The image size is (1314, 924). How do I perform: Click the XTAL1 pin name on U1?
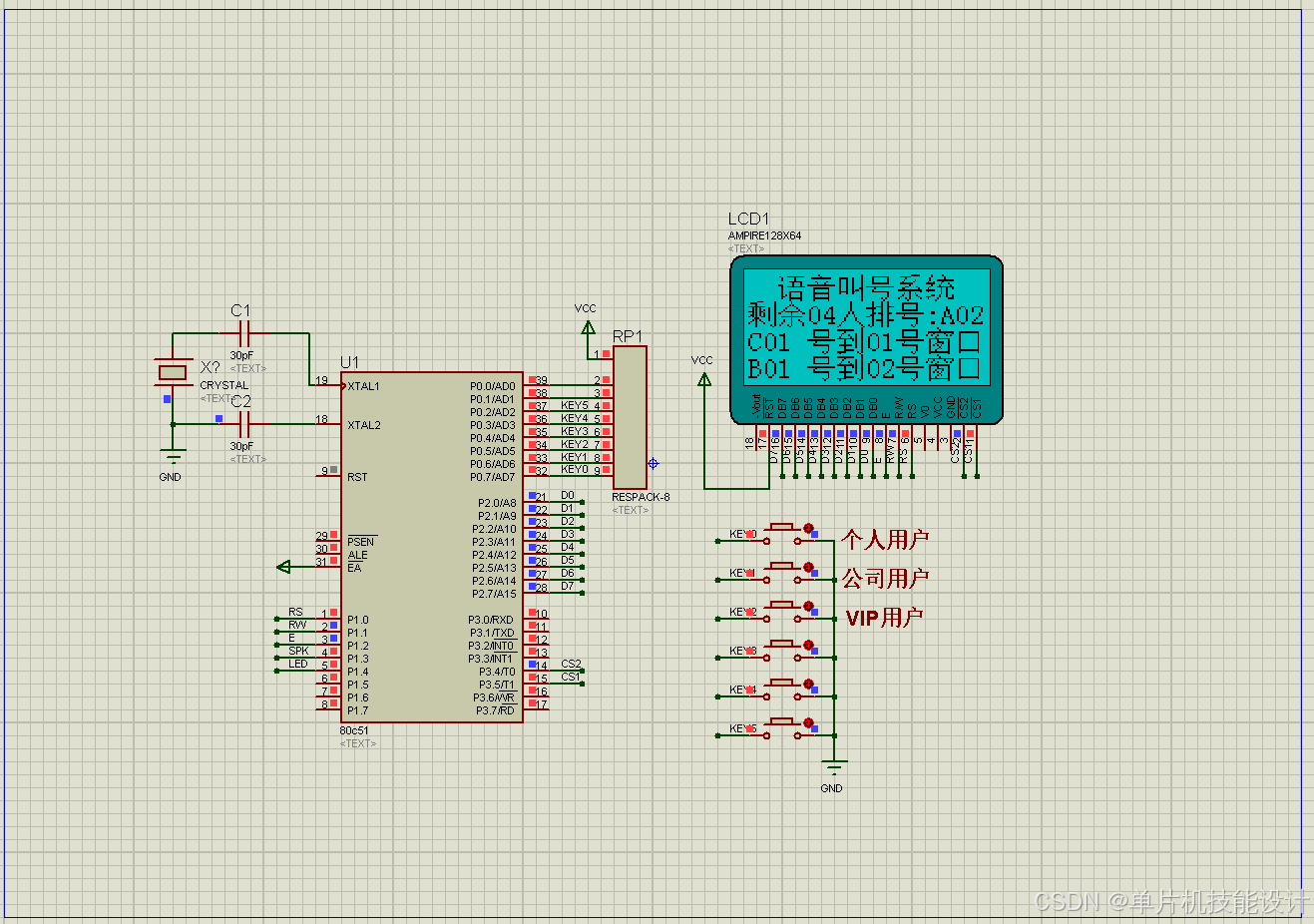point(364,386)
